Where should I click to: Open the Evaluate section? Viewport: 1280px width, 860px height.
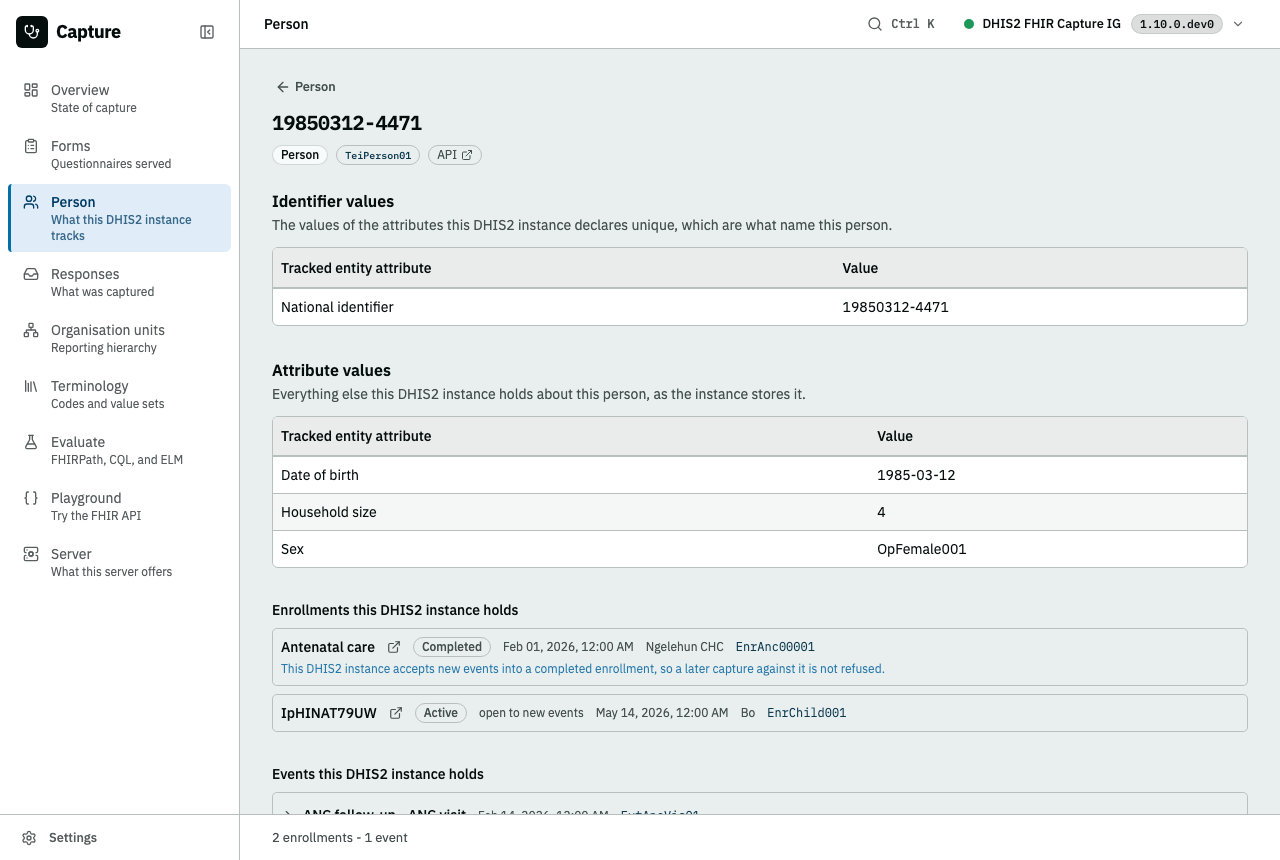(x=119, y=450)
